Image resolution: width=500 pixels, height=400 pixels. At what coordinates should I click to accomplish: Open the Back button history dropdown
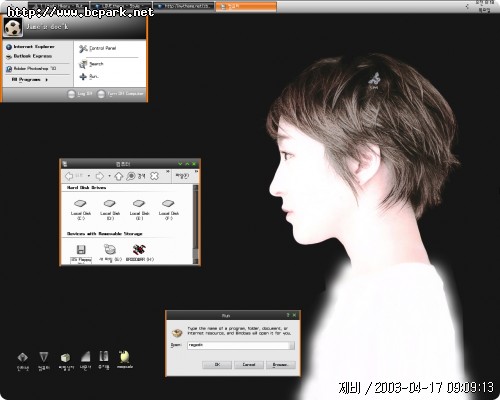coord(89,176)
